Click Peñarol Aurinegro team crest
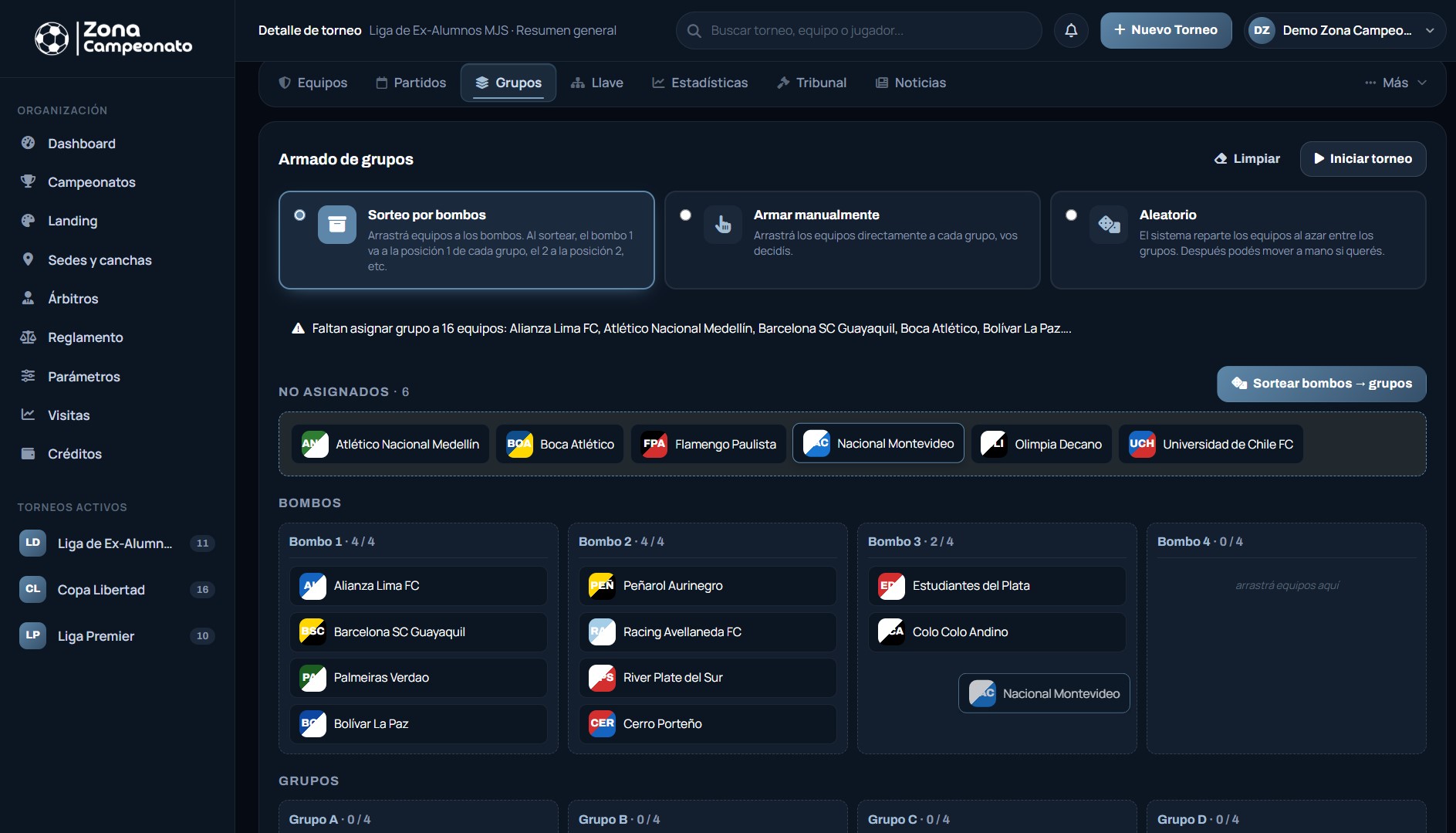1456x833 pixels. pos(602,585)
